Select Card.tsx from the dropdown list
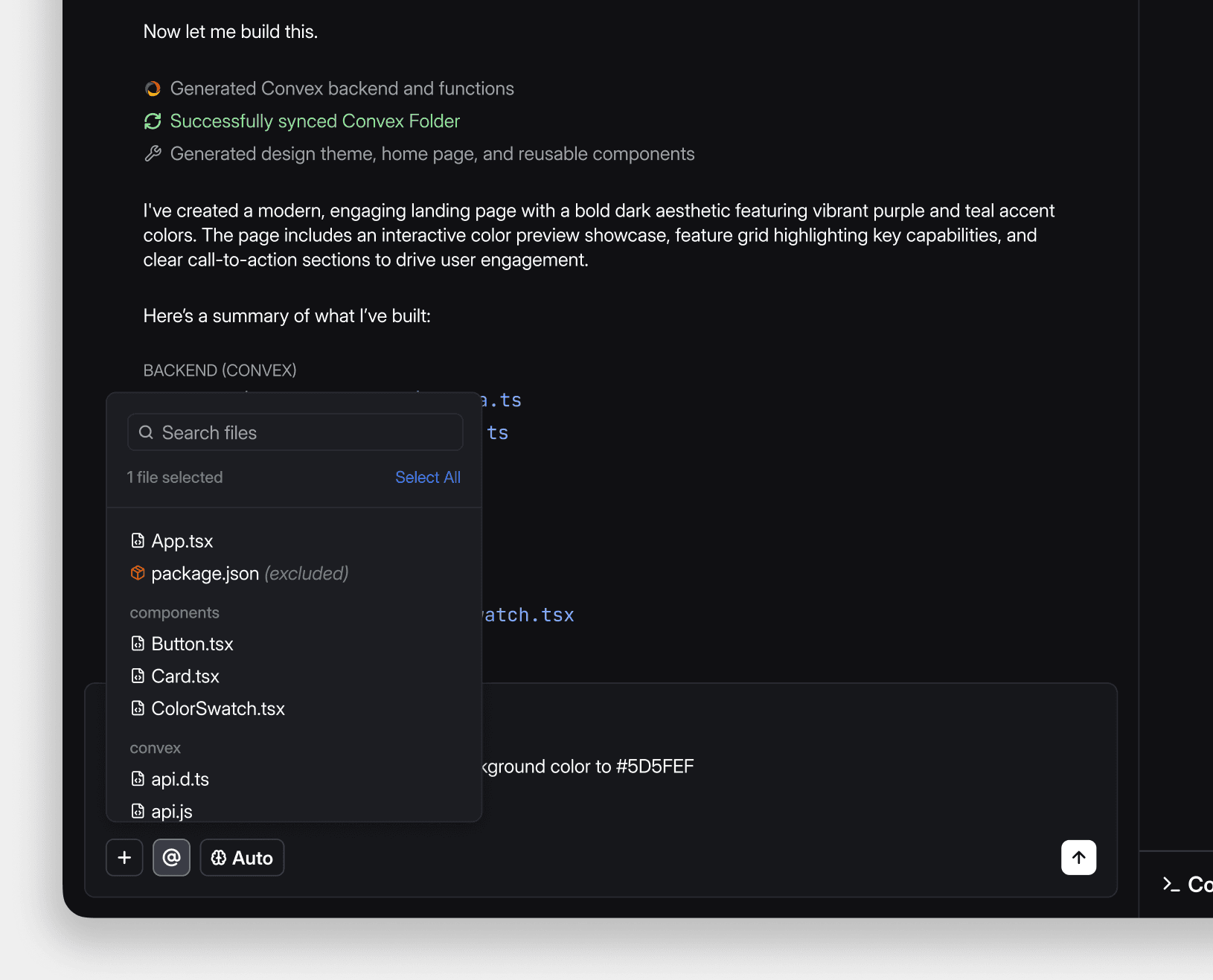This screenshot has height=980, width=1213. (185, 676)
